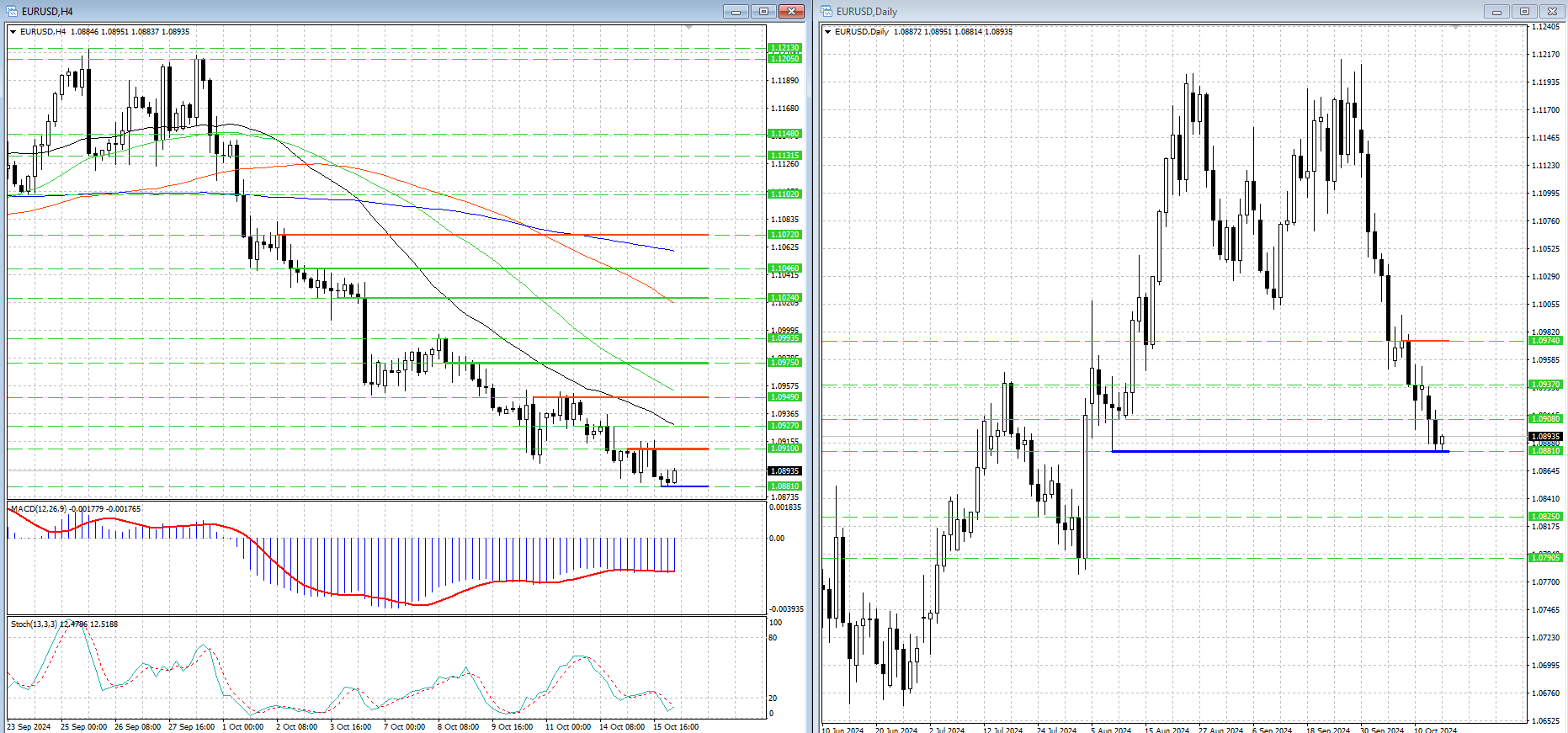Select the red horizontal line at 1.10720
Screen dimensions: 1568x733
click(x=492, y=235)
